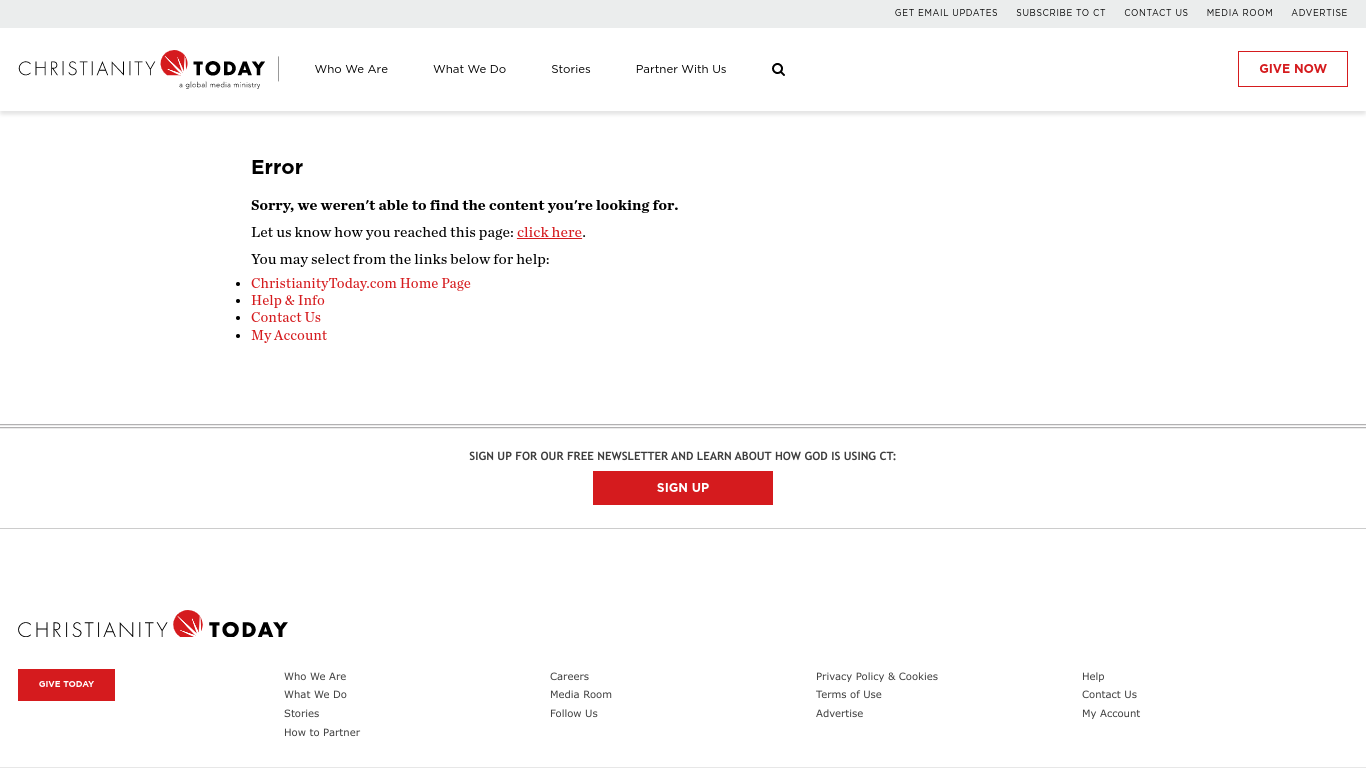Click the Christianity Today footer logo

(x=153, y=626)
